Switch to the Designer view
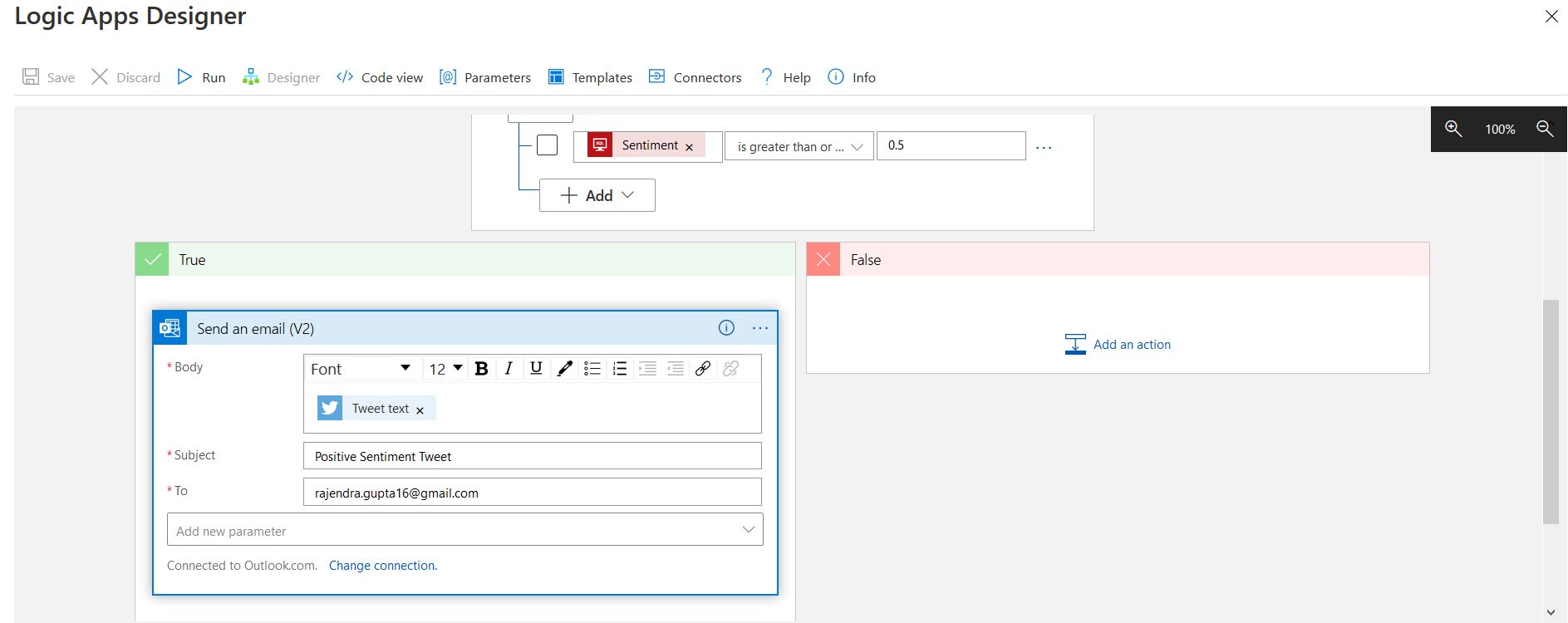Viewport: 1568px width, 623px height. [281, 77]
